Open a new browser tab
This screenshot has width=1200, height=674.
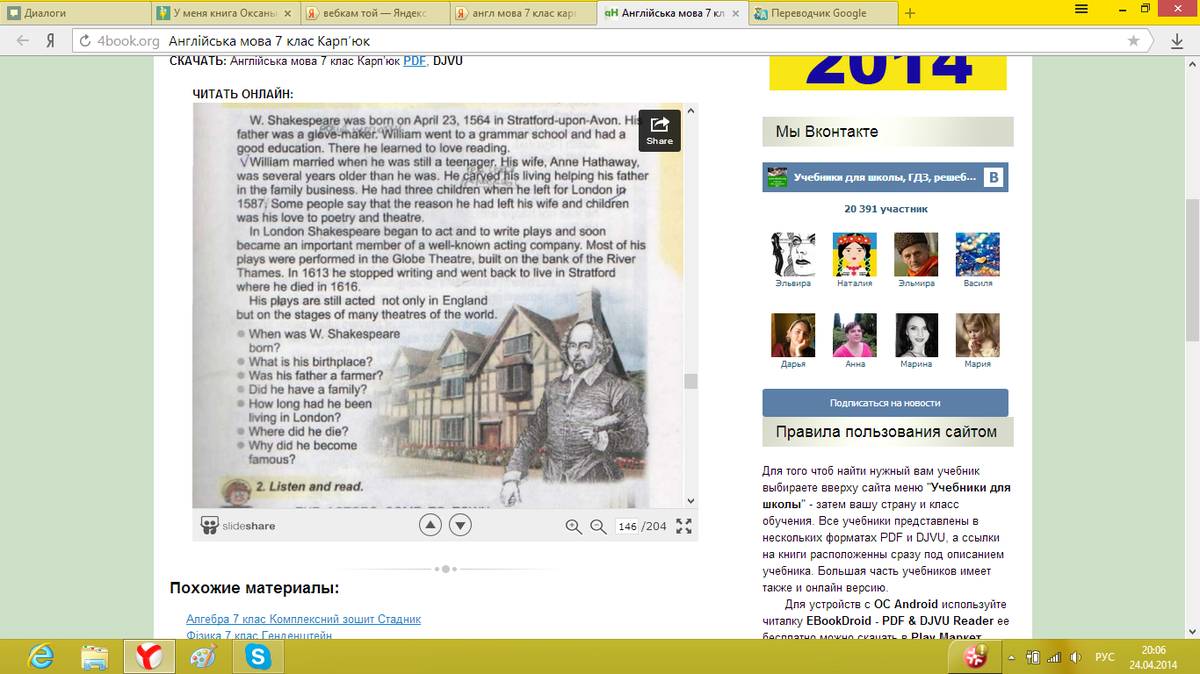pos(910,13)
